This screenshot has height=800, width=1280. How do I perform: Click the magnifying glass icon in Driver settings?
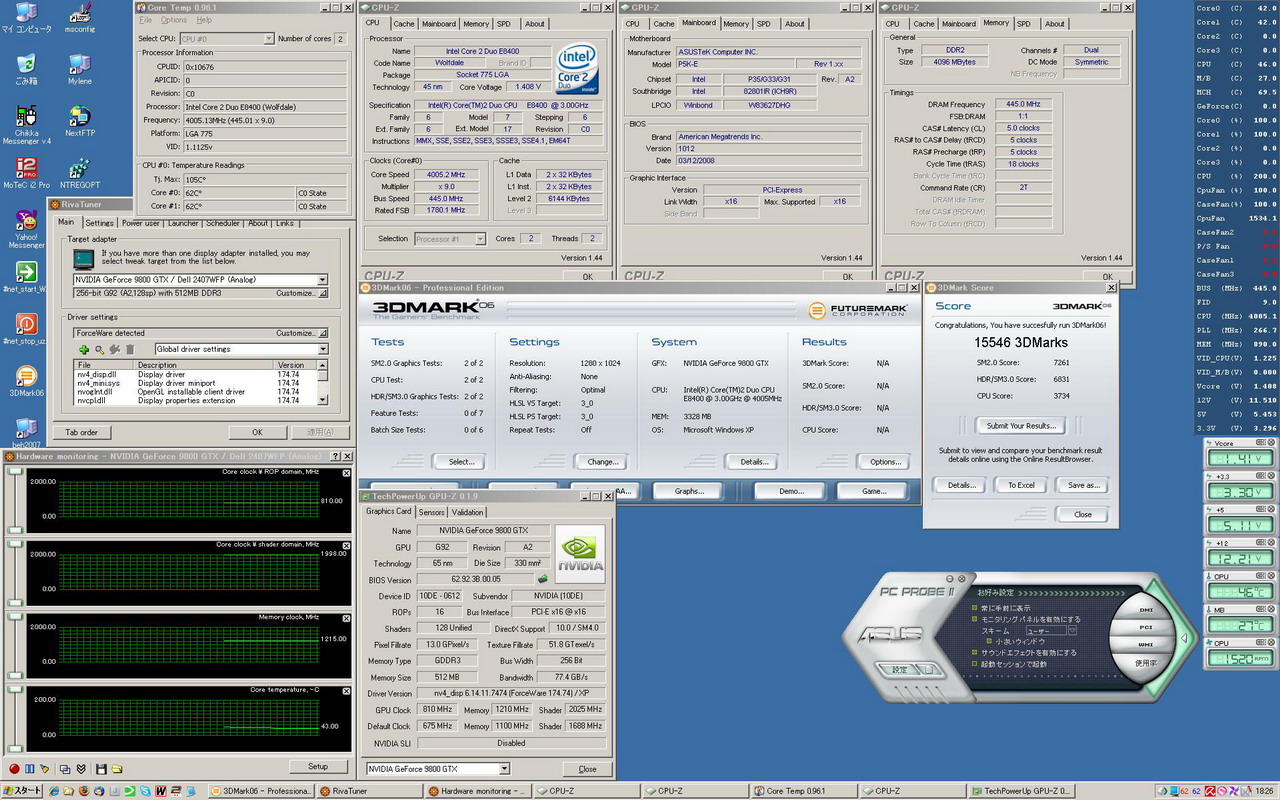pos(99,349)
